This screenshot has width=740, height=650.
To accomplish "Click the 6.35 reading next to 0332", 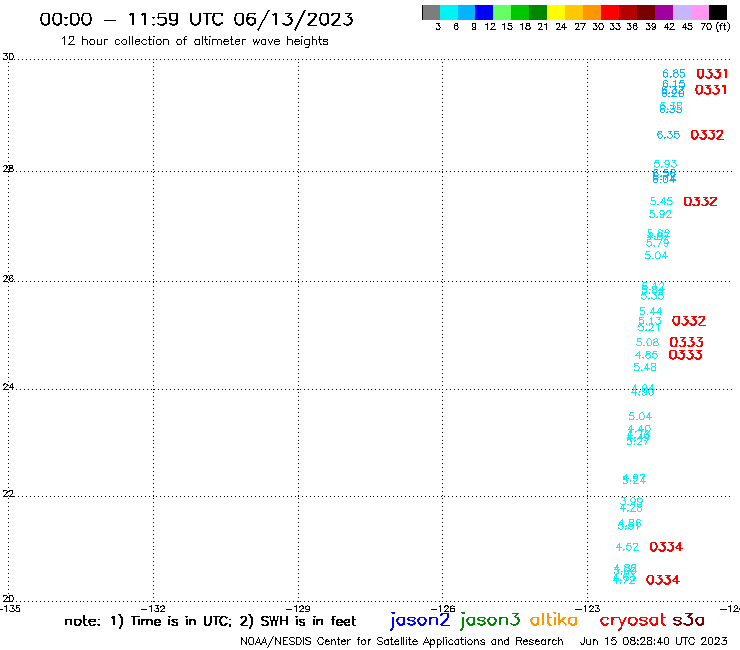I will point(668,135).
